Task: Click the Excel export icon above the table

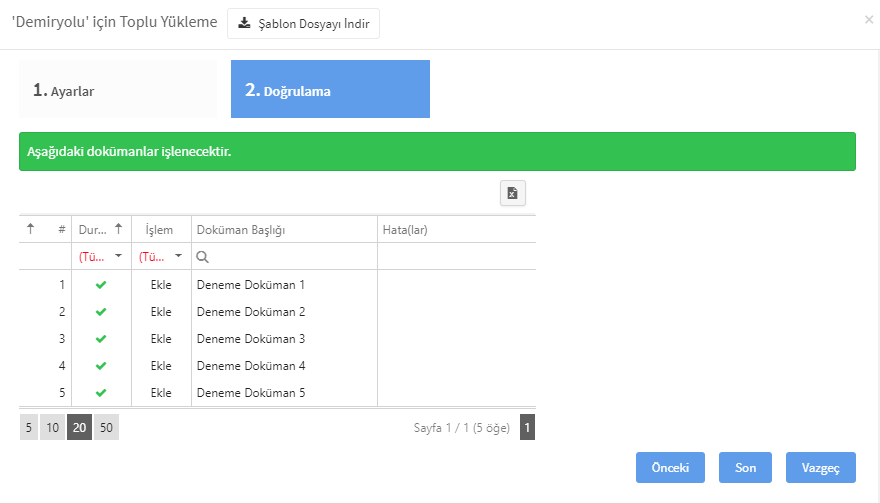Action: (512, 193)
